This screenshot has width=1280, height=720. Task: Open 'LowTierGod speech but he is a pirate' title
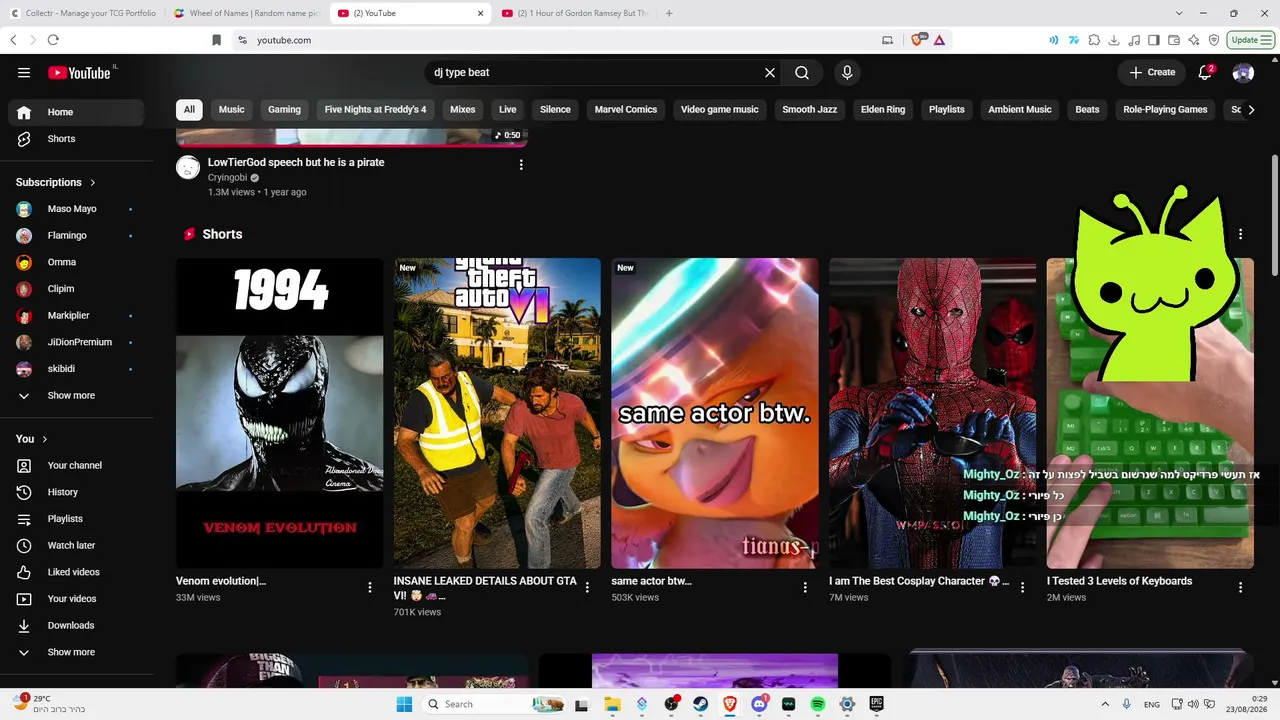coord(296,162)
